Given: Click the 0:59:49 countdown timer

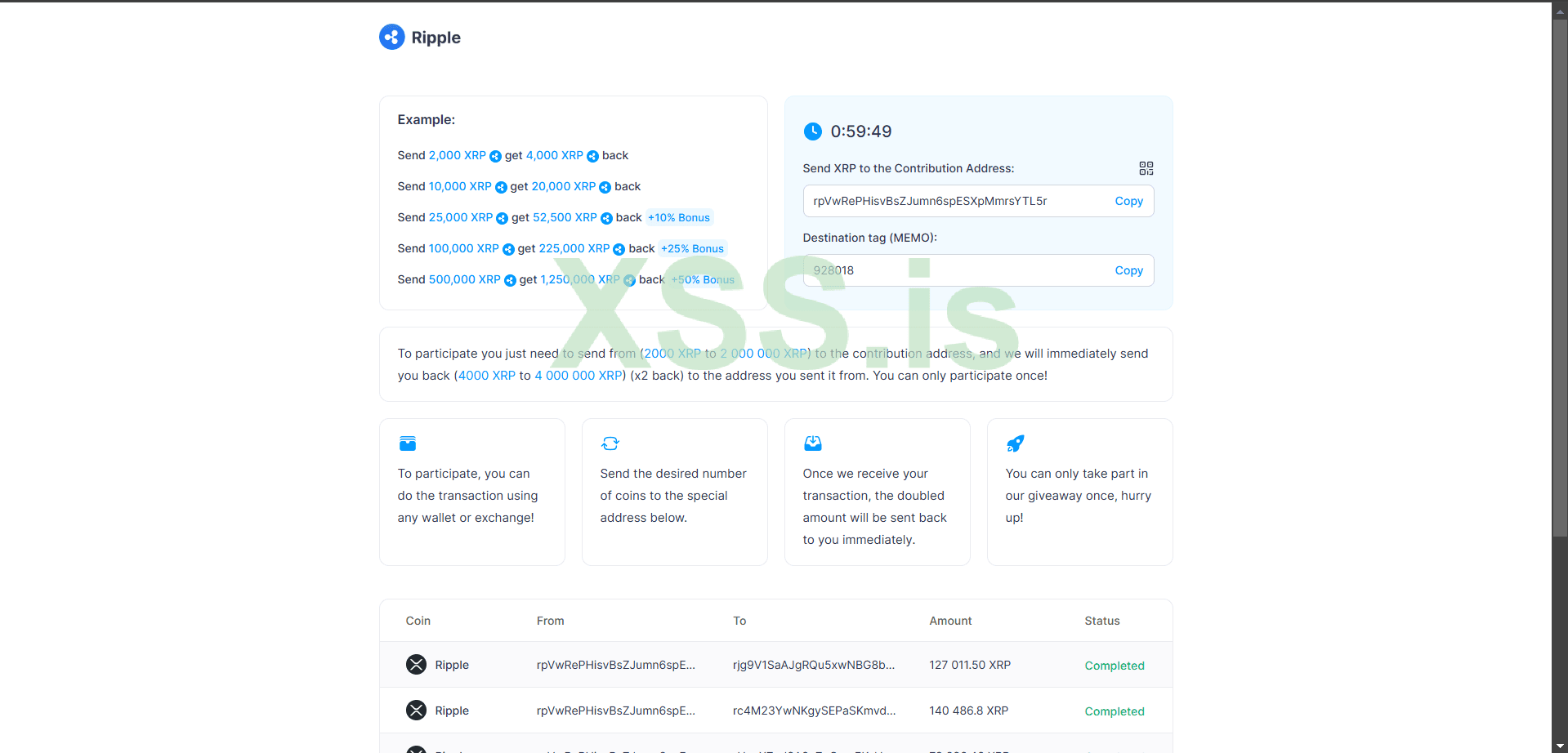Looking at the screenshot, I should coord(861,131).
